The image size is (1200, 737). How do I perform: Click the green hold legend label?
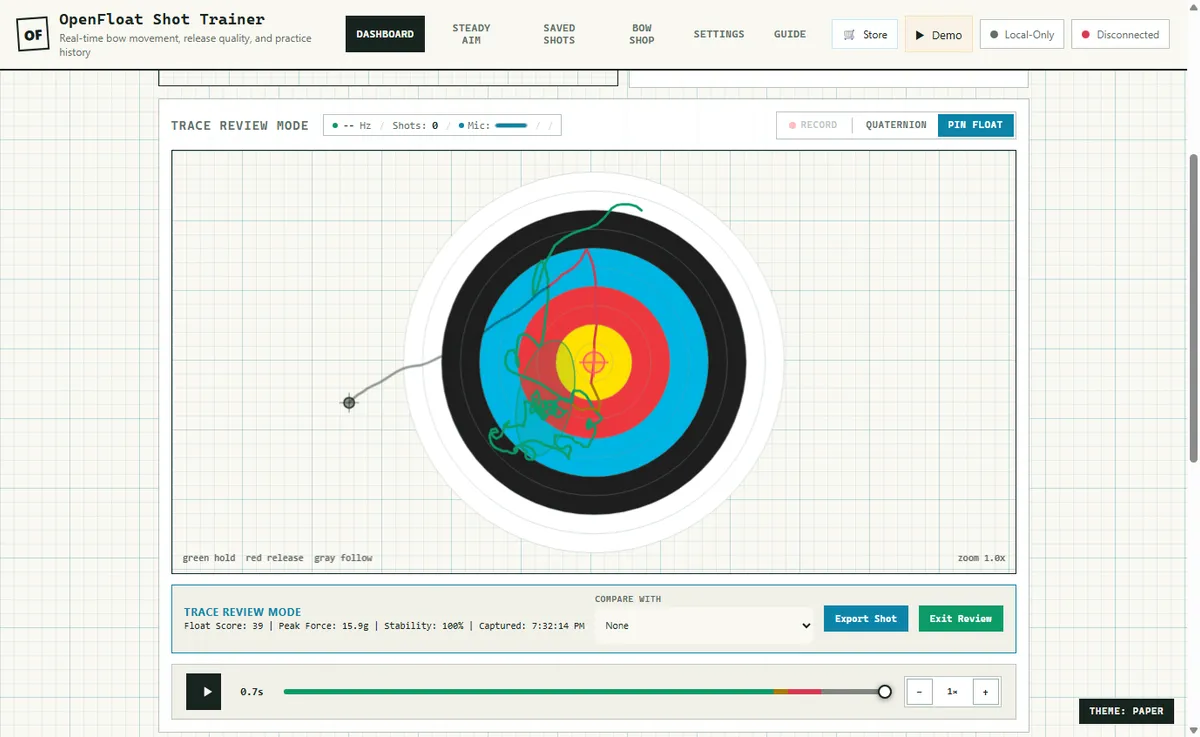pyautogui.click(x=209, y=558)
